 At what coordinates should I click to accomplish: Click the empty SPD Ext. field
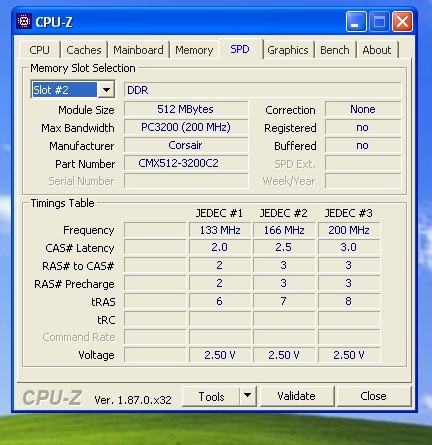[363, 163]
